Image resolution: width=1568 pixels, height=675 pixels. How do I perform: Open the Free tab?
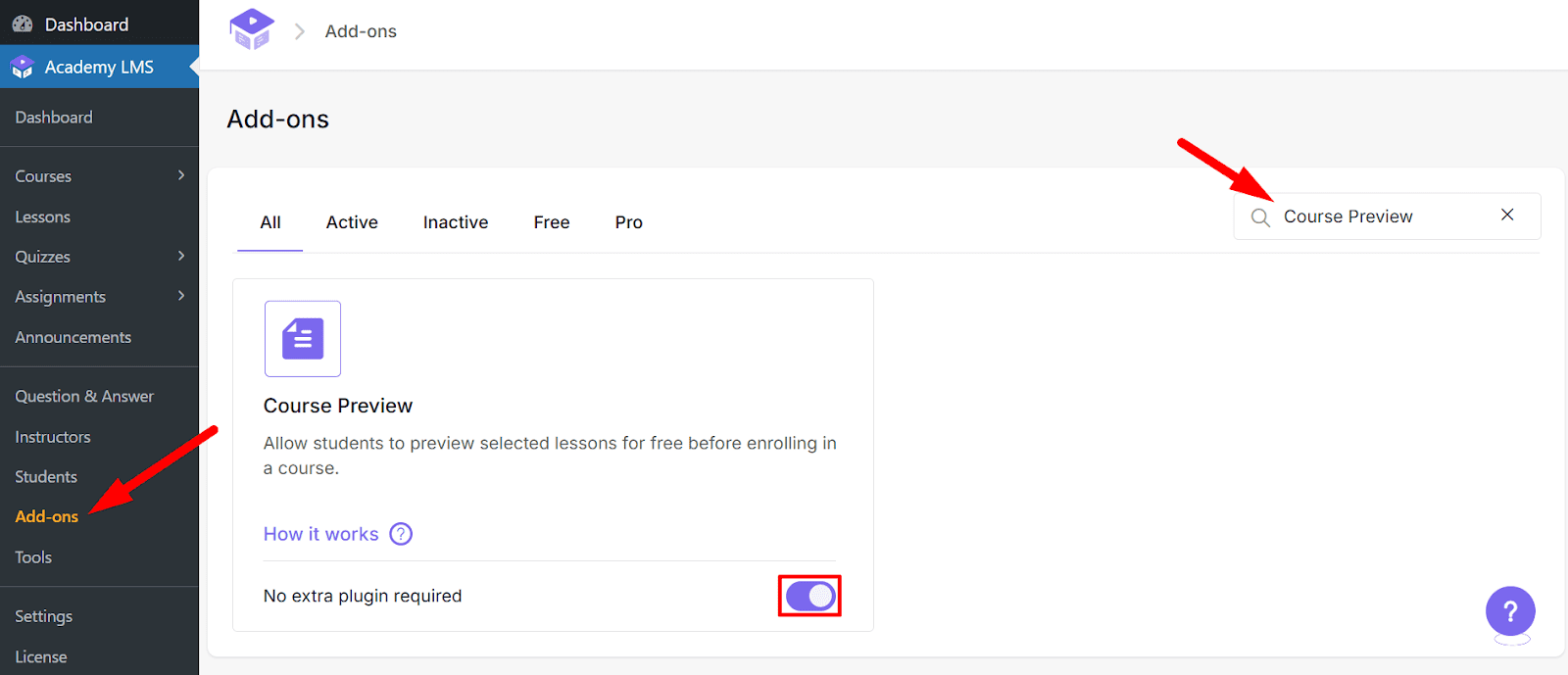[x=552, y=222]
